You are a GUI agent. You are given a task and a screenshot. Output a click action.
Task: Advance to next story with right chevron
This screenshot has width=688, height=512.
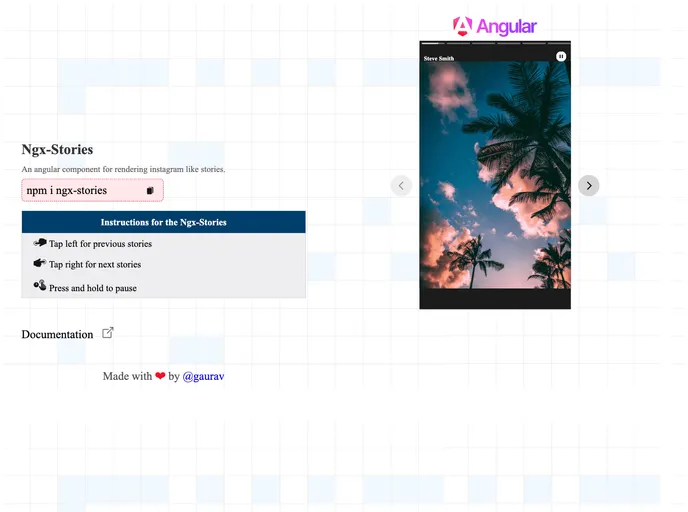(x=589, y=186)
